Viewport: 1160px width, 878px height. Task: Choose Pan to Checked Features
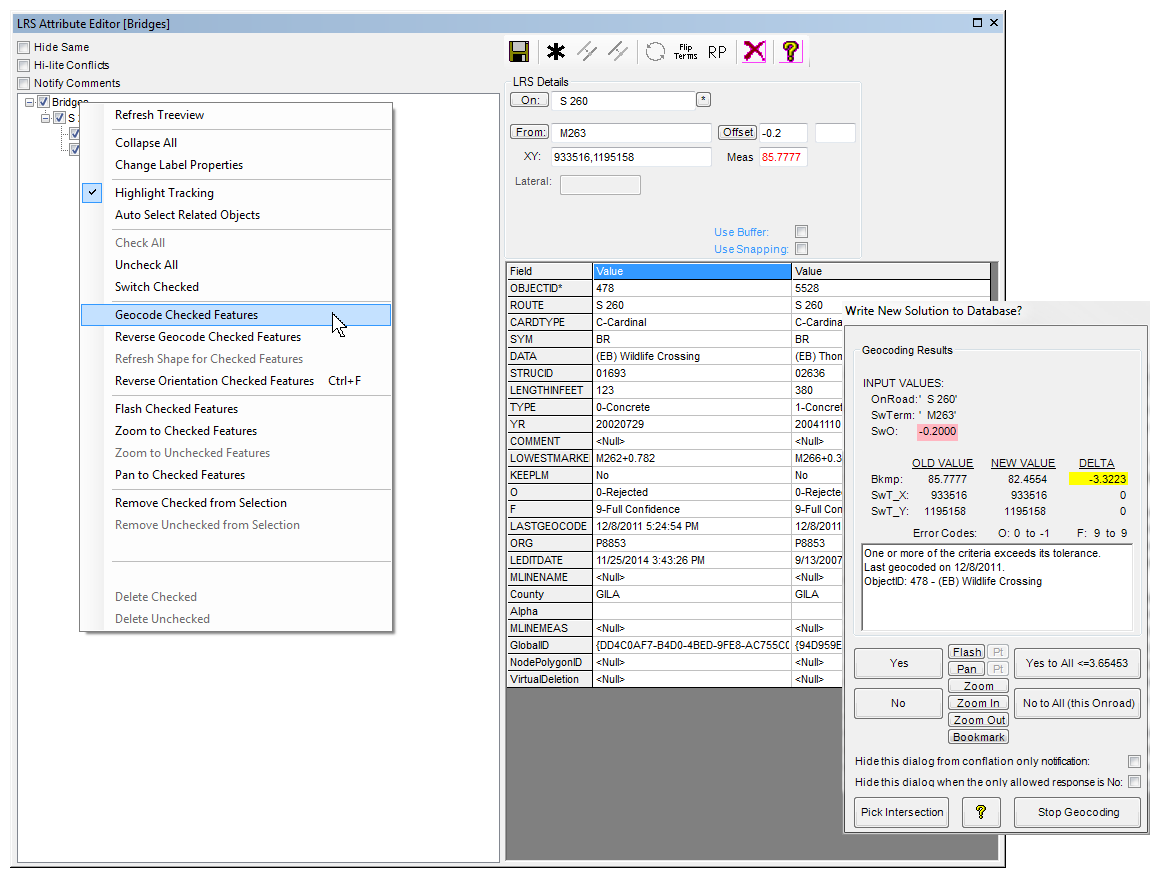(x=236, y=475)
